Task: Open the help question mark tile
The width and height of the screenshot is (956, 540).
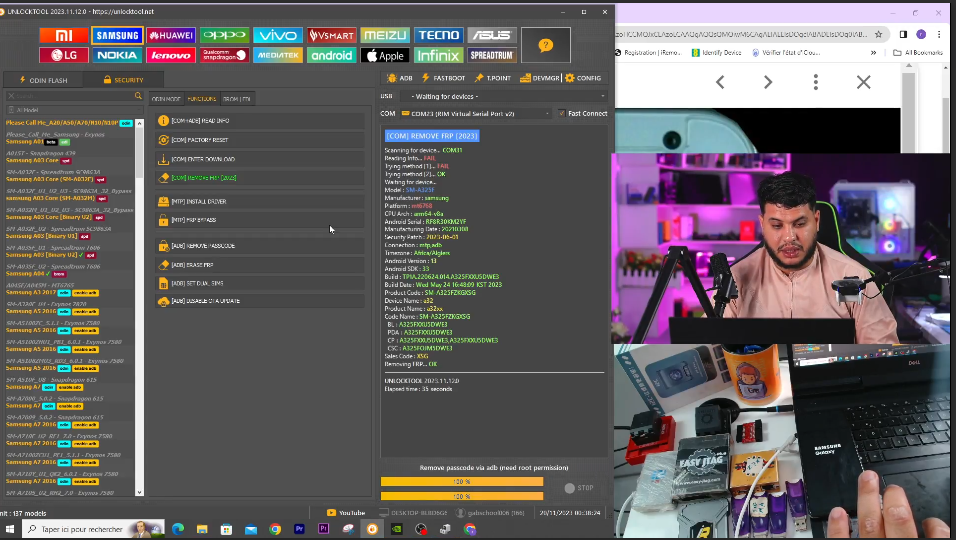Action: [x=546, y=45]
